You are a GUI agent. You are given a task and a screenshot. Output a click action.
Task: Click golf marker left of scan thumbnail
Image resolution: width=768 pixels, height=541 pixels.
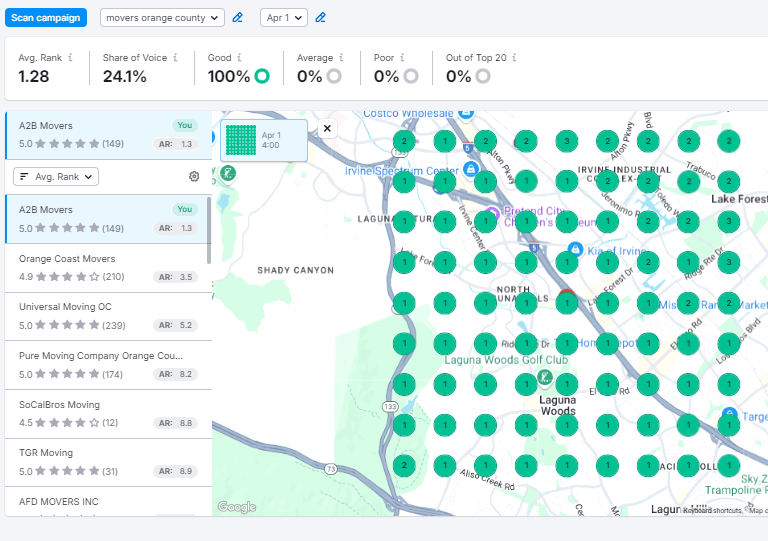pos(228,173)
